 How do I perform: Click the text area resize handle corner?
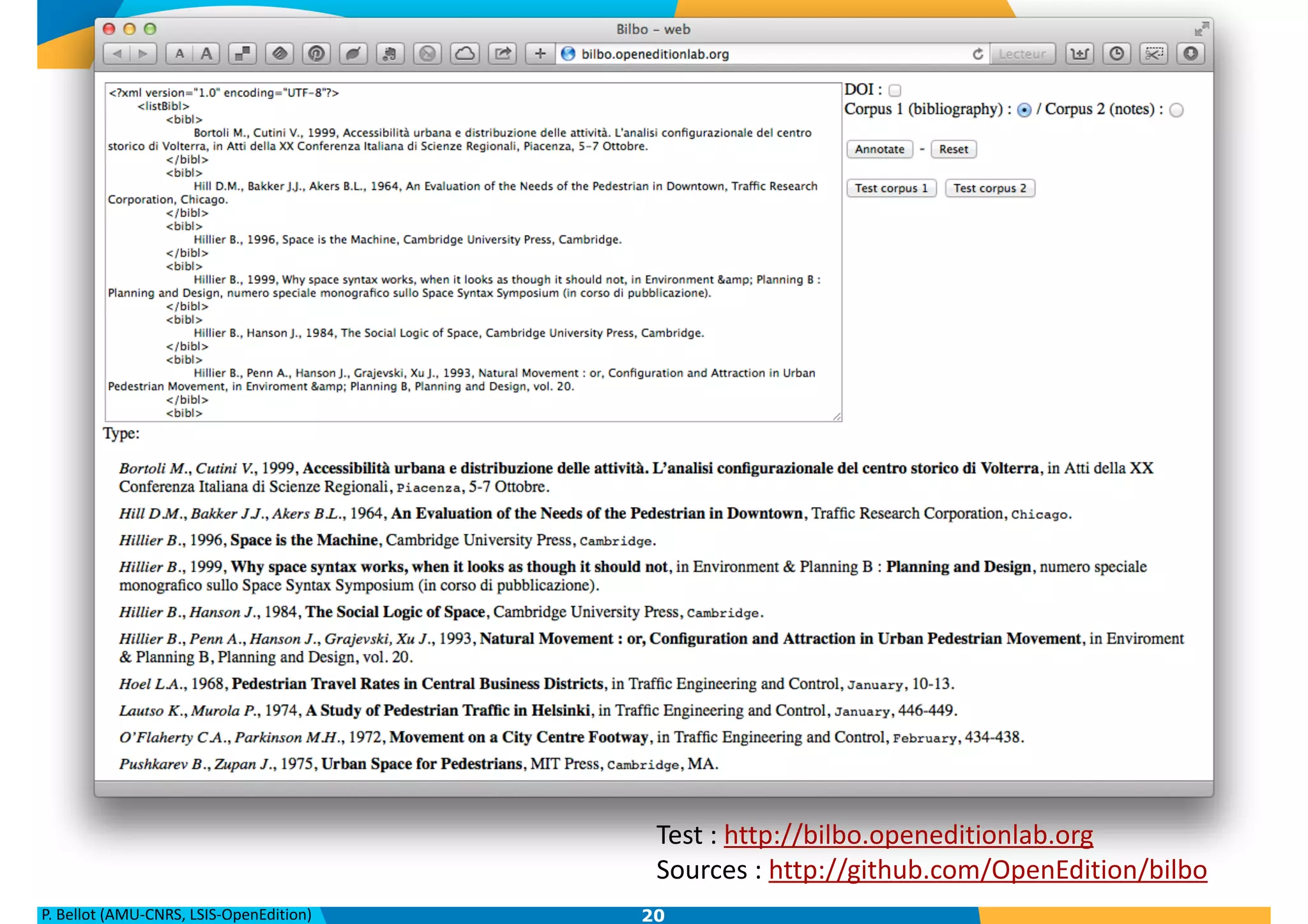pyautogui.click(x=837, y=416)
